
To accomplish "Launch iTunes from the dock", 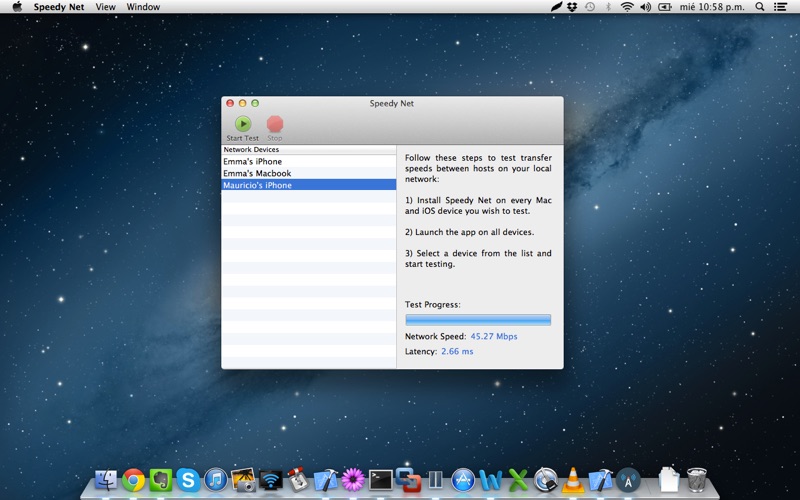I will pyautogui.click(x=215, y=480).
